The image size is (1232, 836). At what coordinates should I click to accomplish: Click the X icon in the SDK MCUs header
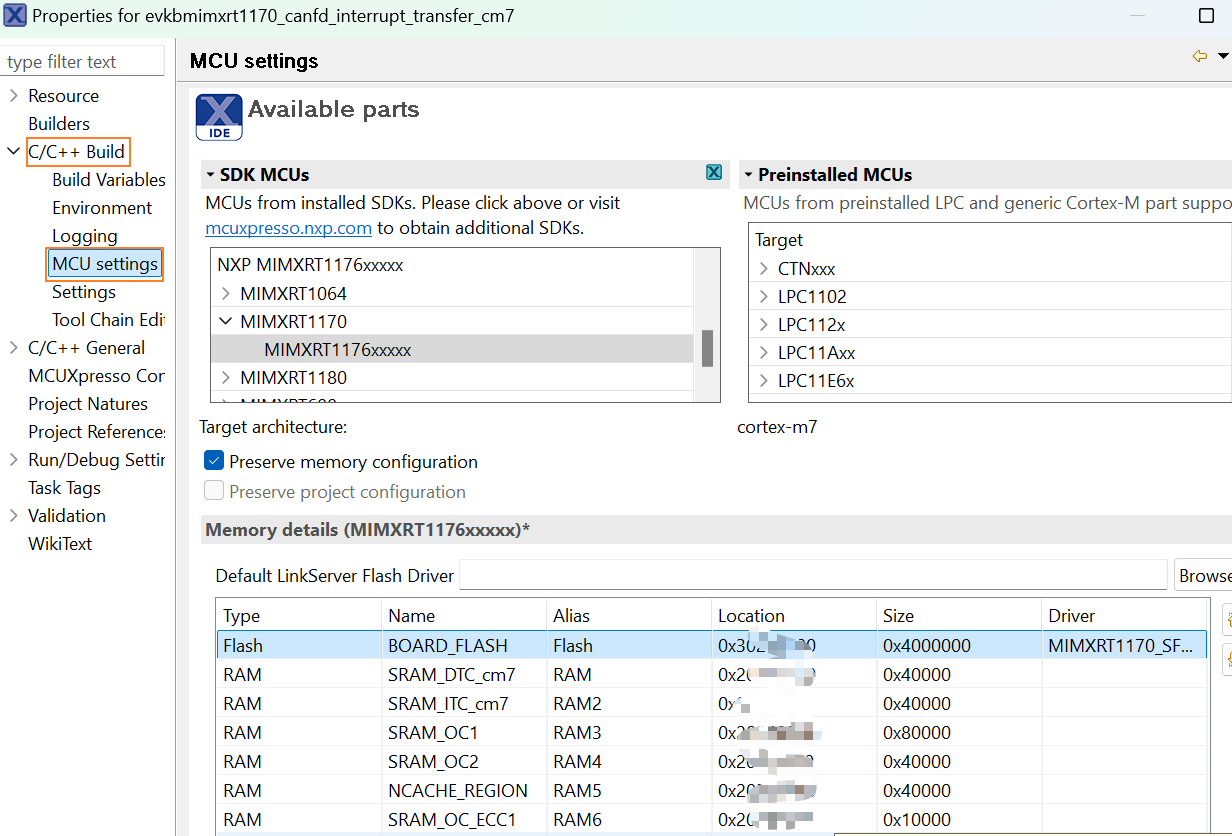tap(714, 173)
